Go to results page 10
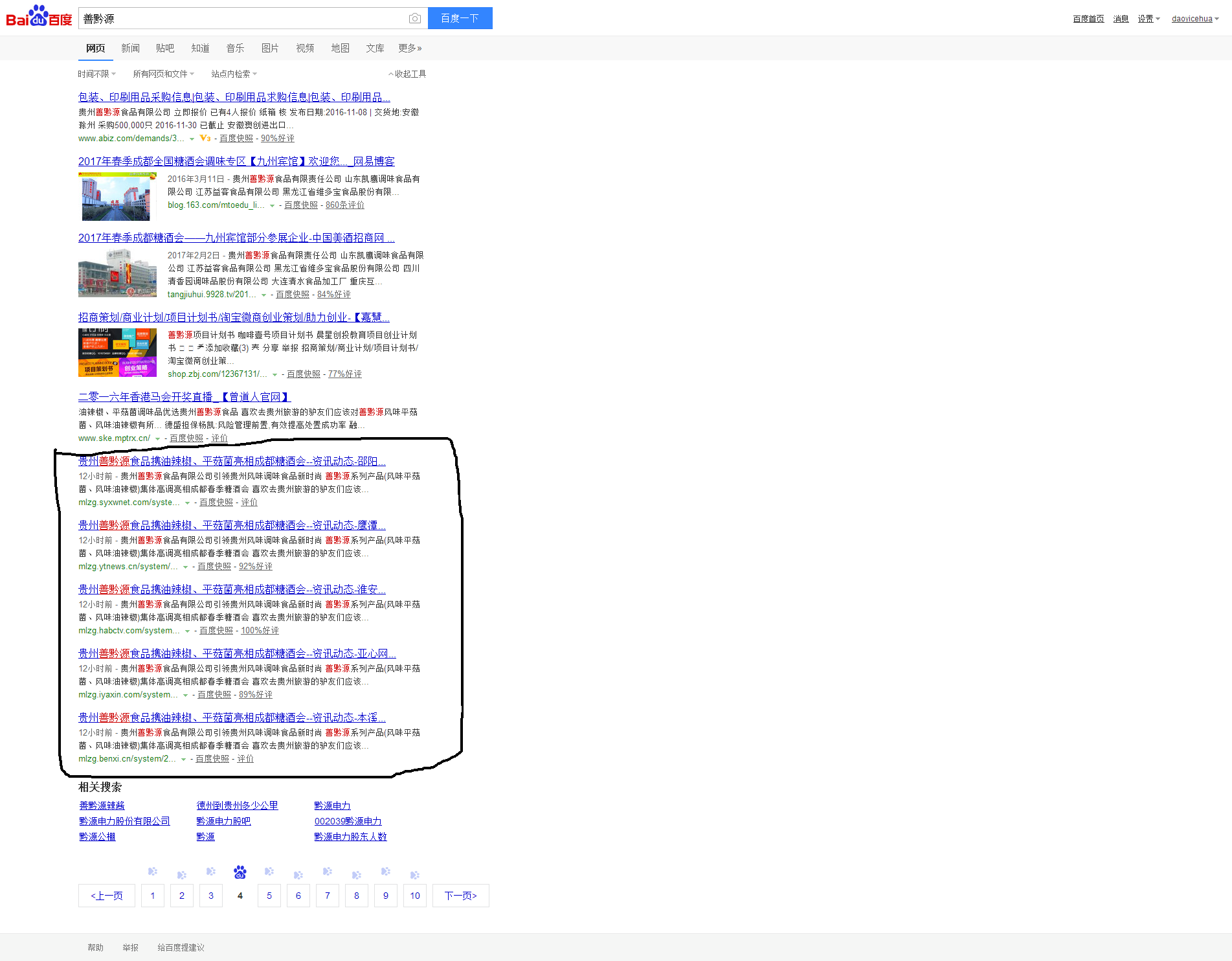Screen dimensions: 1232x961 [x=415, y=896]
